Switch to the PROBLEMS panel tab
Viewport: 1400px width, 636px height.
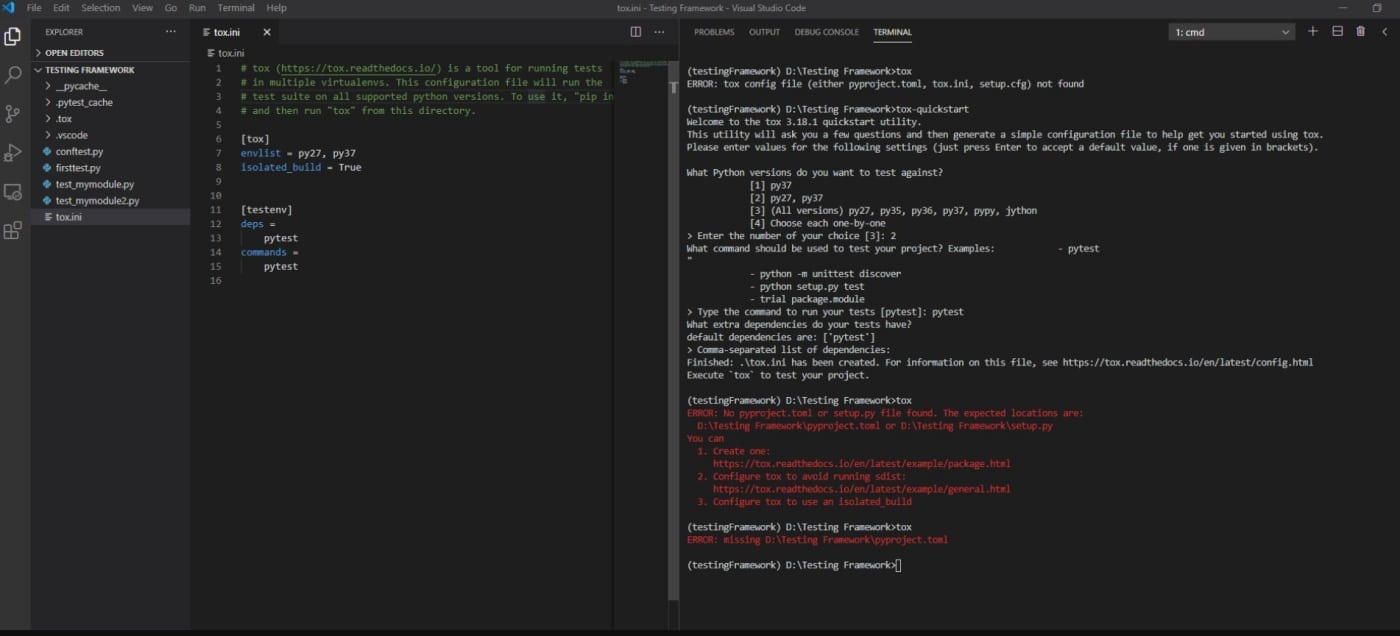714,32
